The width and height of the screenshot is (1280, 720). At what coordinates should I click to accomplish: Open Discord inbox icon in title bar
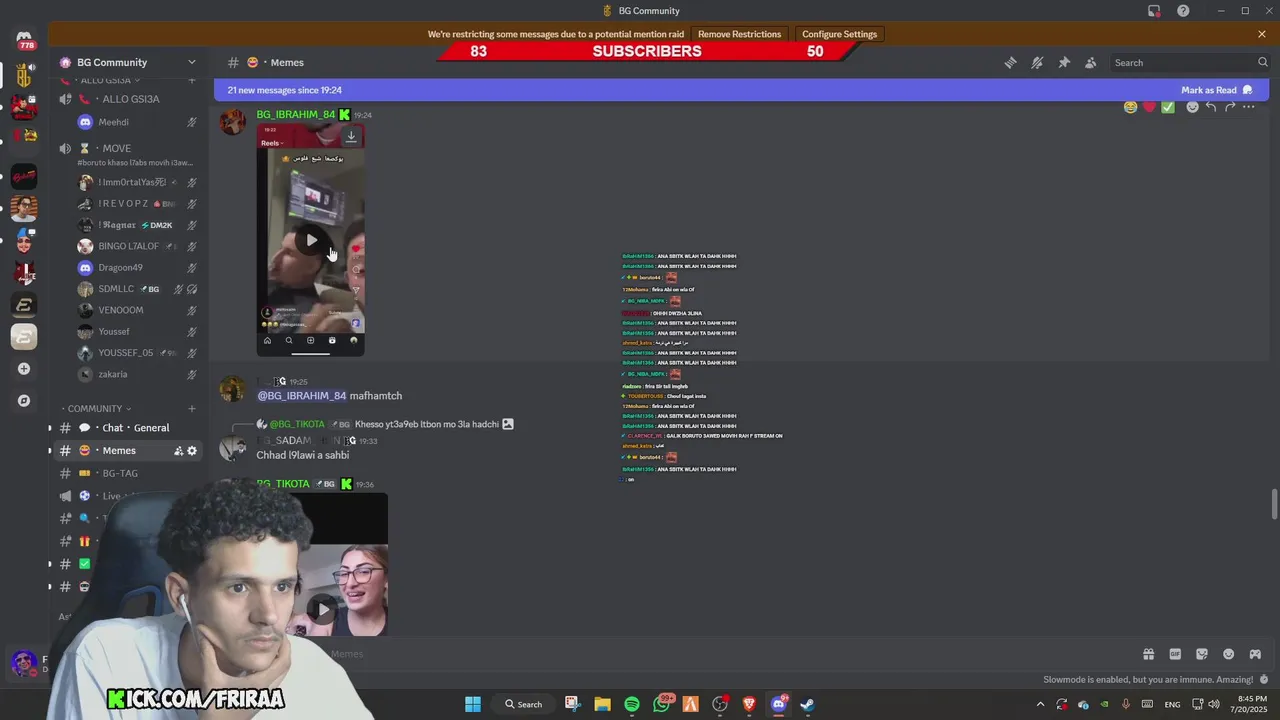tap(1154, 11)
